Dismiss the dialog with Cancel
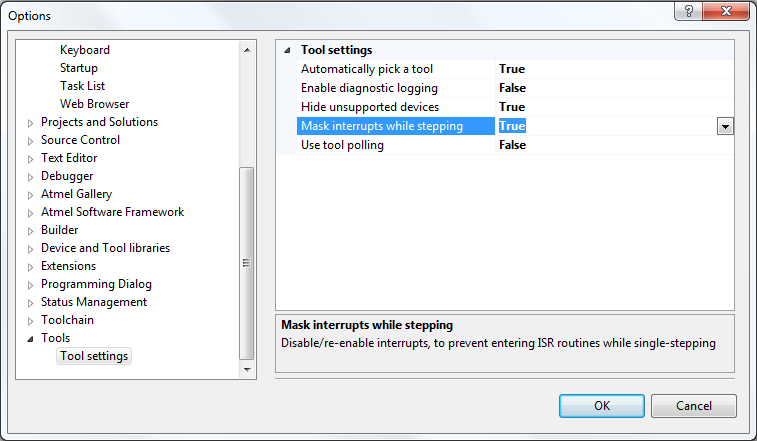 (x=694, y=406)
